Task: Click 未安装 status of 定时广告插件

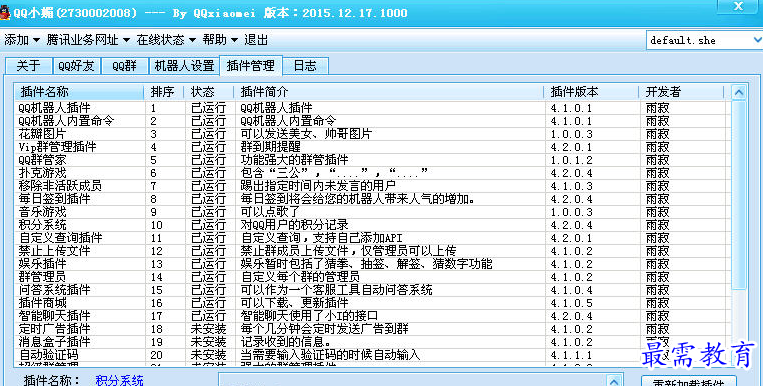Action: pos(208,329)
